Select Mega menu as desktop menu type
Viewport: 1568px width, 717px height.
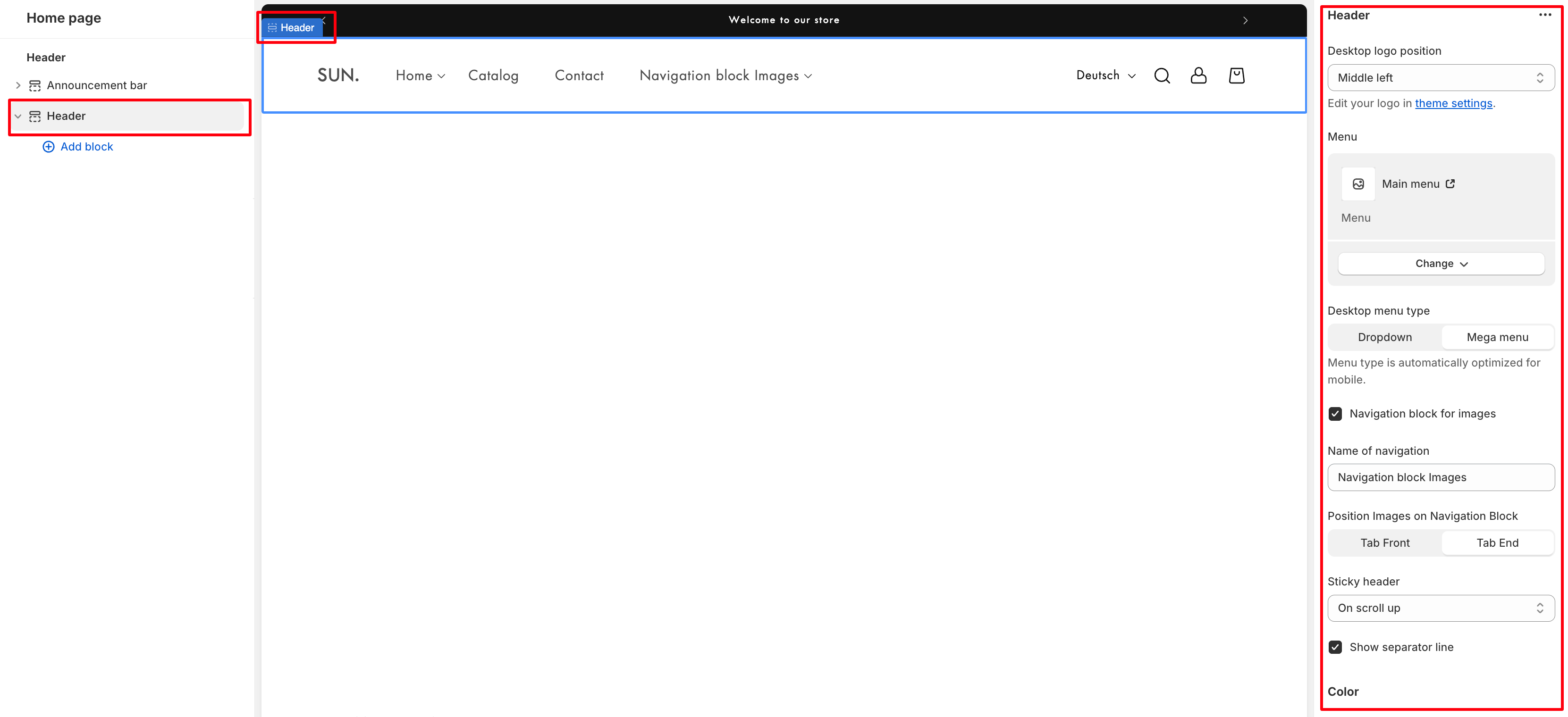(1497, 337)
